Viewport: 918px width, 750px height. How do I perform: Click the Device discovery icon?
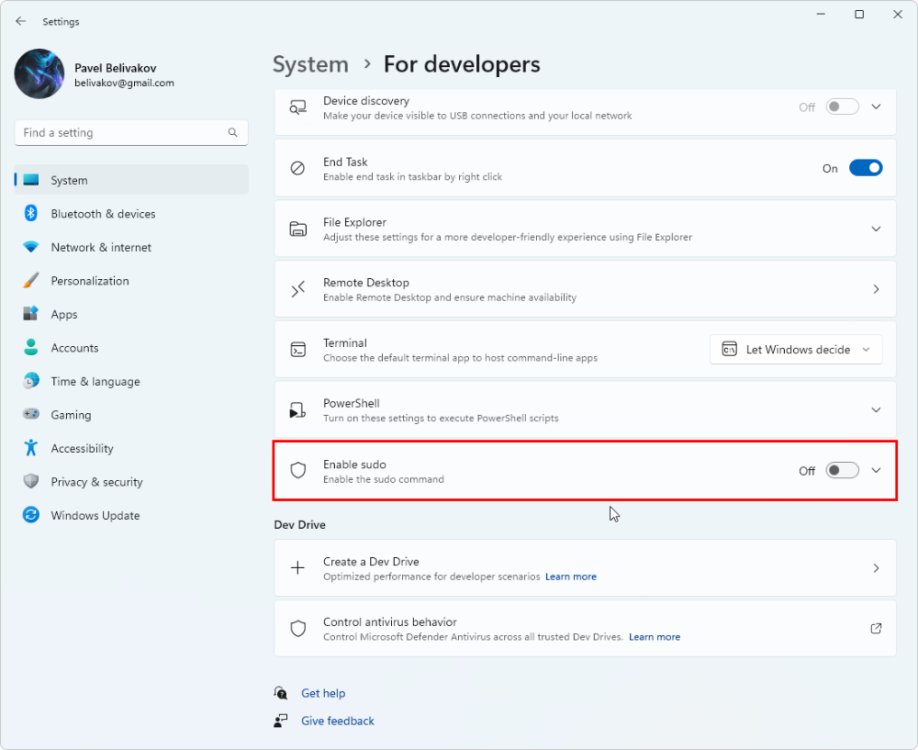tap(298, 108)
